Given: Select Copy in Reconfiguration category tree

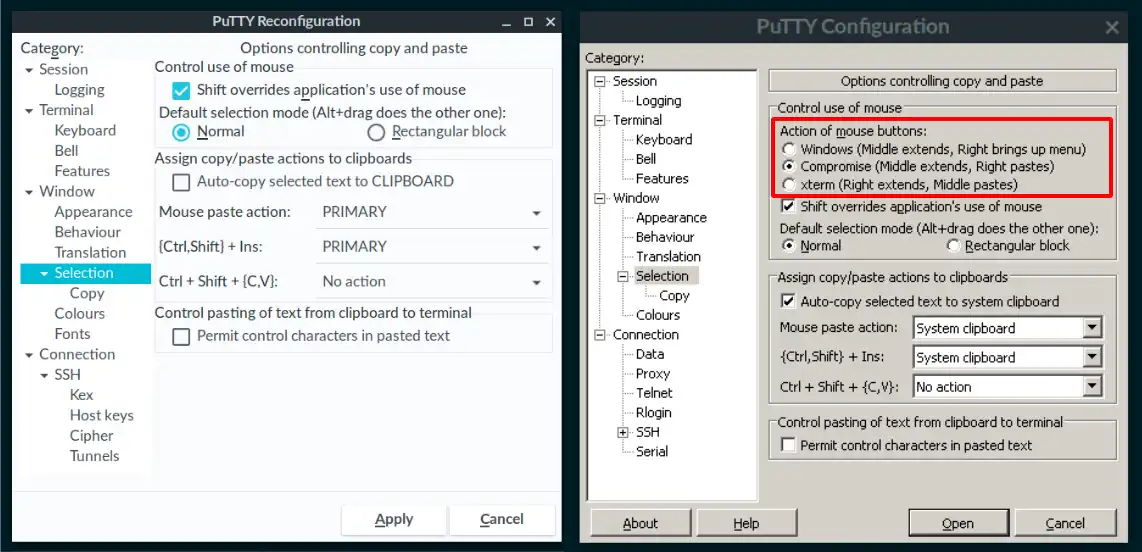Looking at the screenshot, I should (x=87, y=294).
